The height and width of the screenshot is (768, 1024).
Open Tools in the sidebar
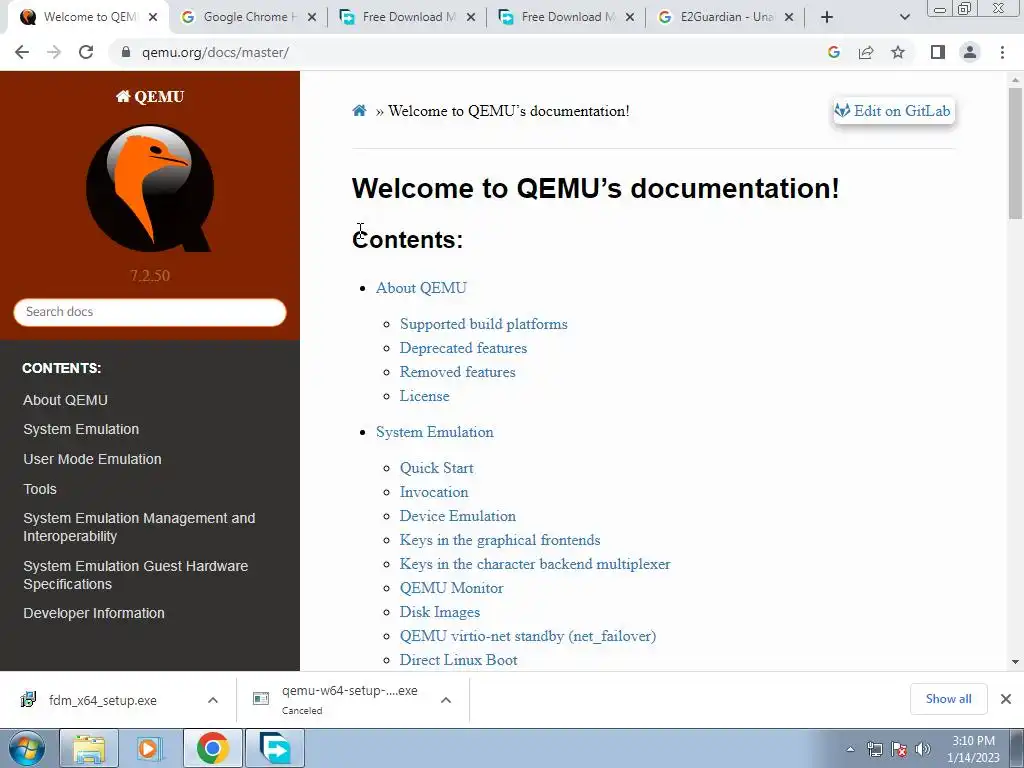pos(40,489)
